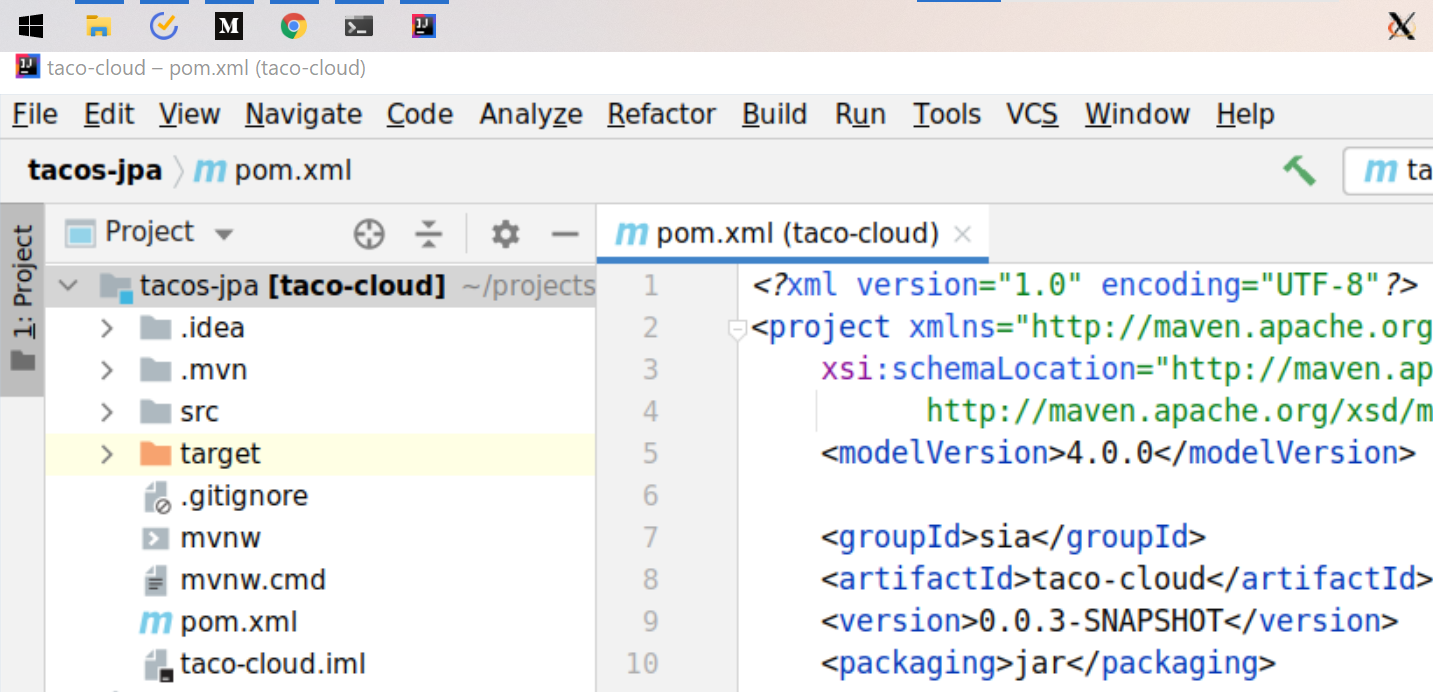The image size is (1433, 692).
Task: Open Chrome from the taskbar
Action: click(293, 26)
